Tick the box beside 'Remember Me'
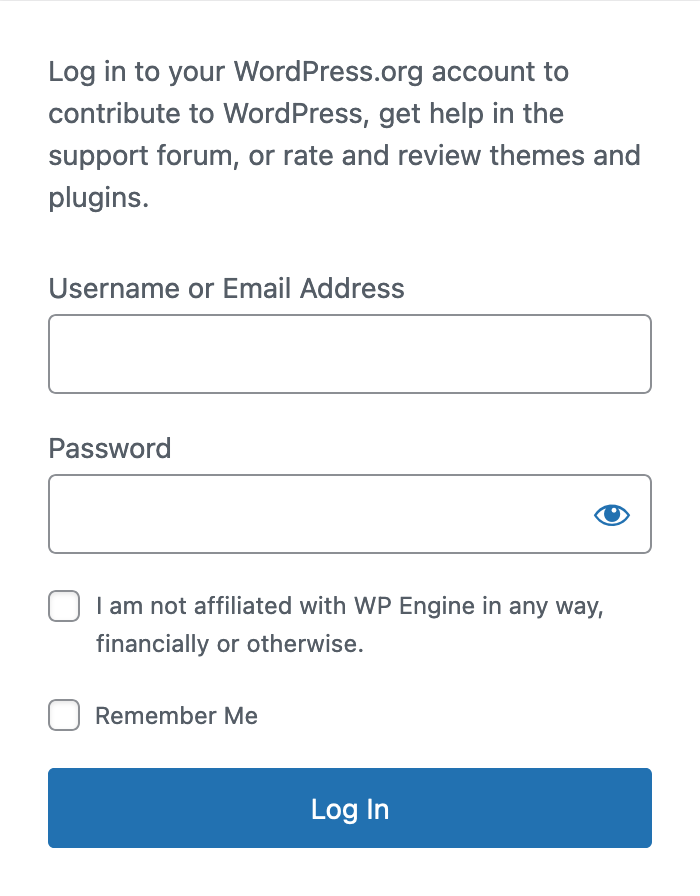700x896 pixels. [x=64, y=715]
